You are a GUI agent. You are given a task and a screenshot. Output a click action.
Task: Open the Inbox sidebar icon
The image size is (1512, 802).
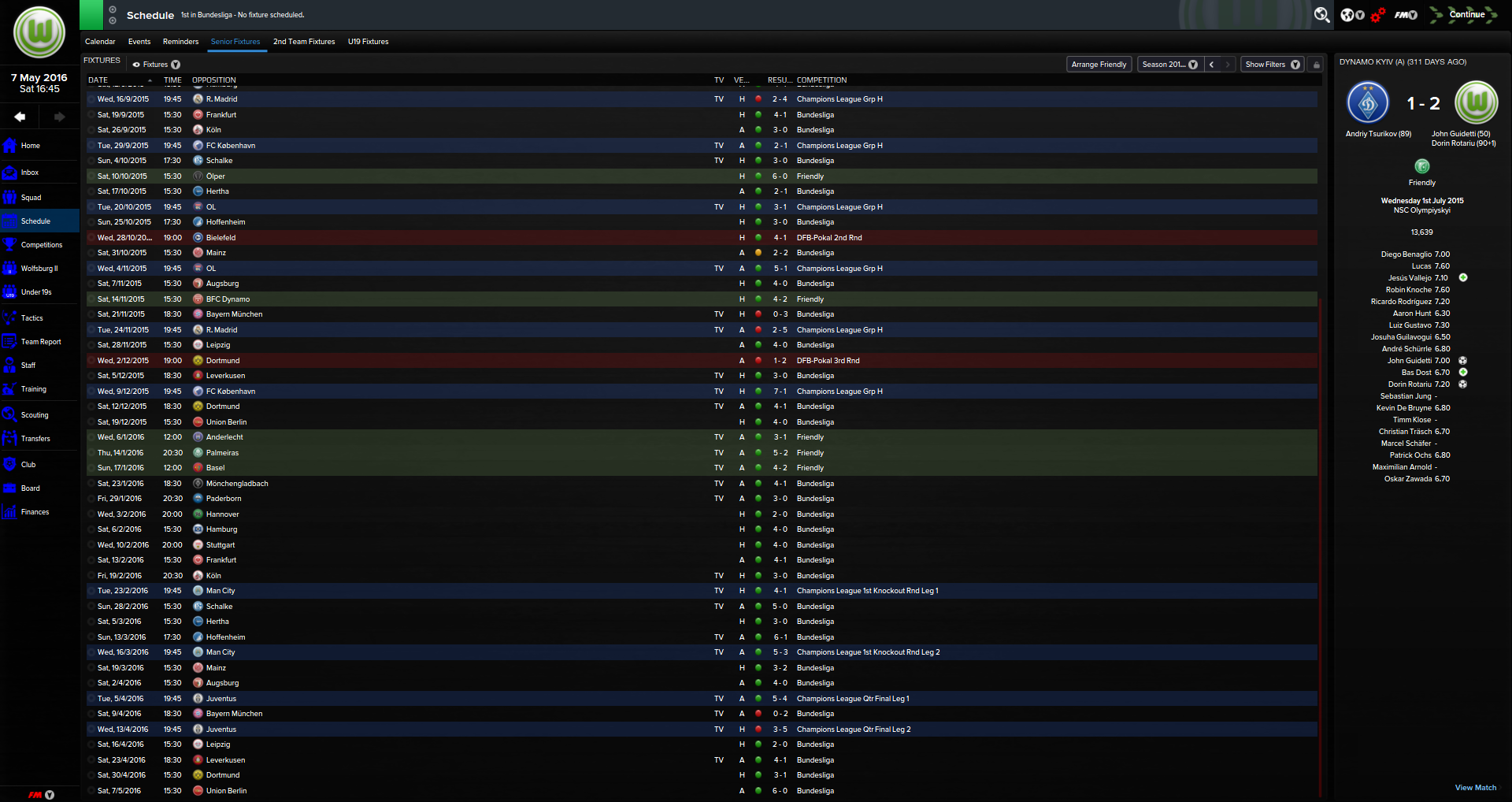click(9, 173)
